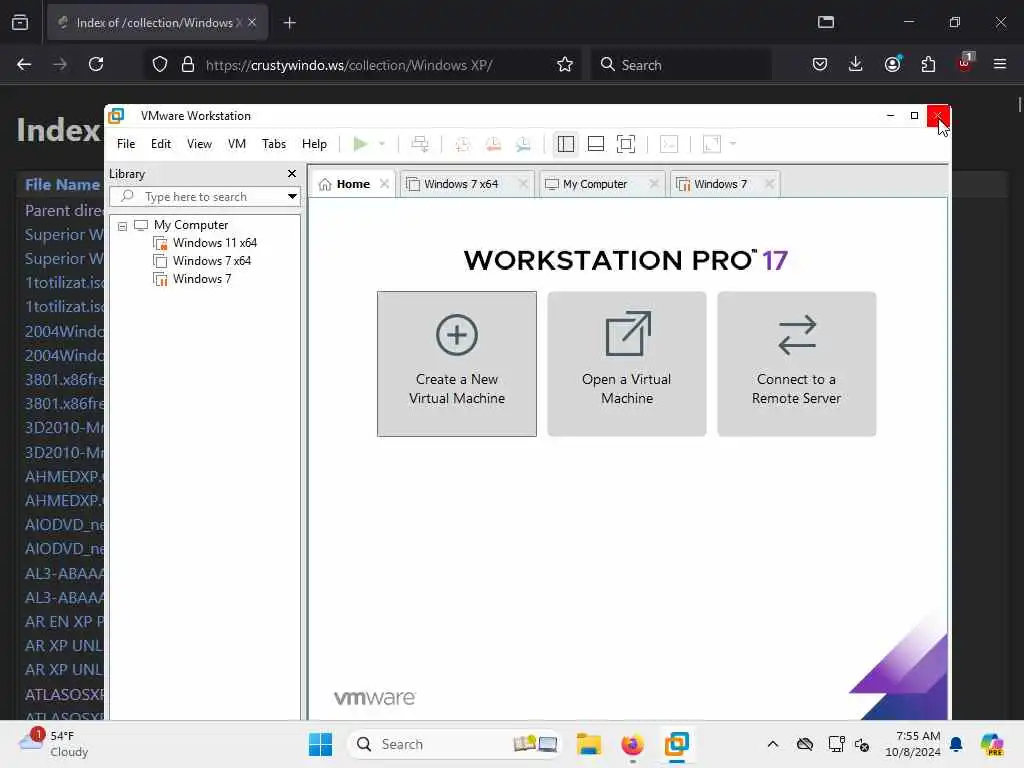The image size is (1024, 768).
Task: Open the View menu
Action: pyautogui.click(x=199, y=144)
